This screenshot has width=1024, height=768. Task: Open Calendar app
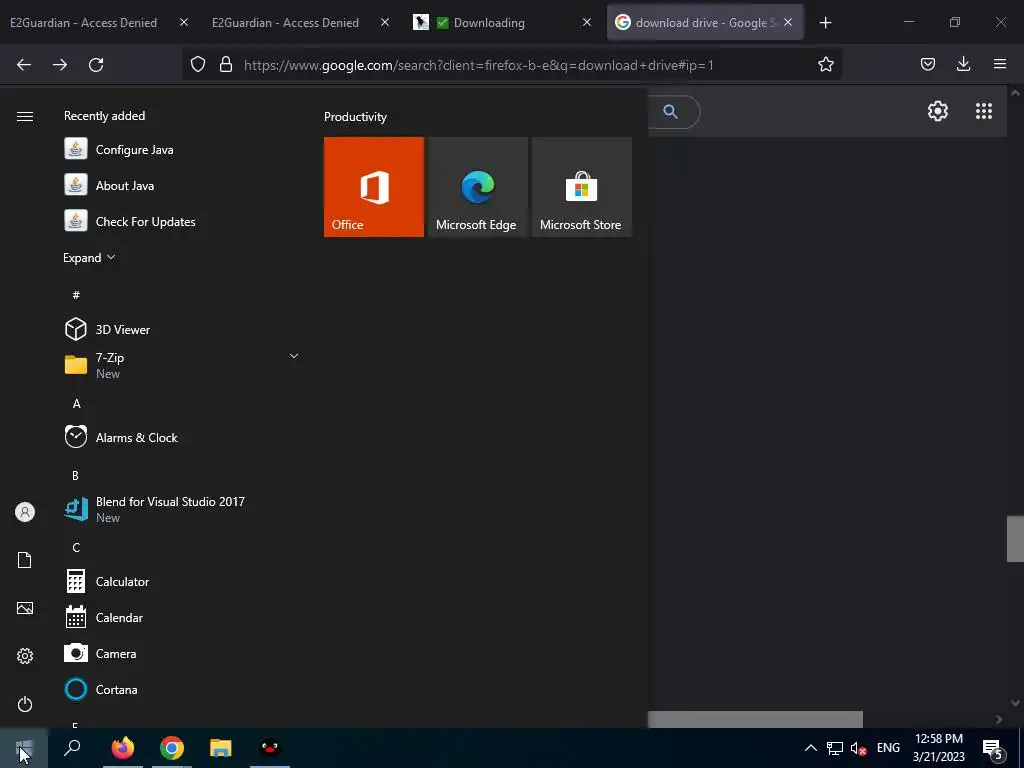(x=182, y=617)
